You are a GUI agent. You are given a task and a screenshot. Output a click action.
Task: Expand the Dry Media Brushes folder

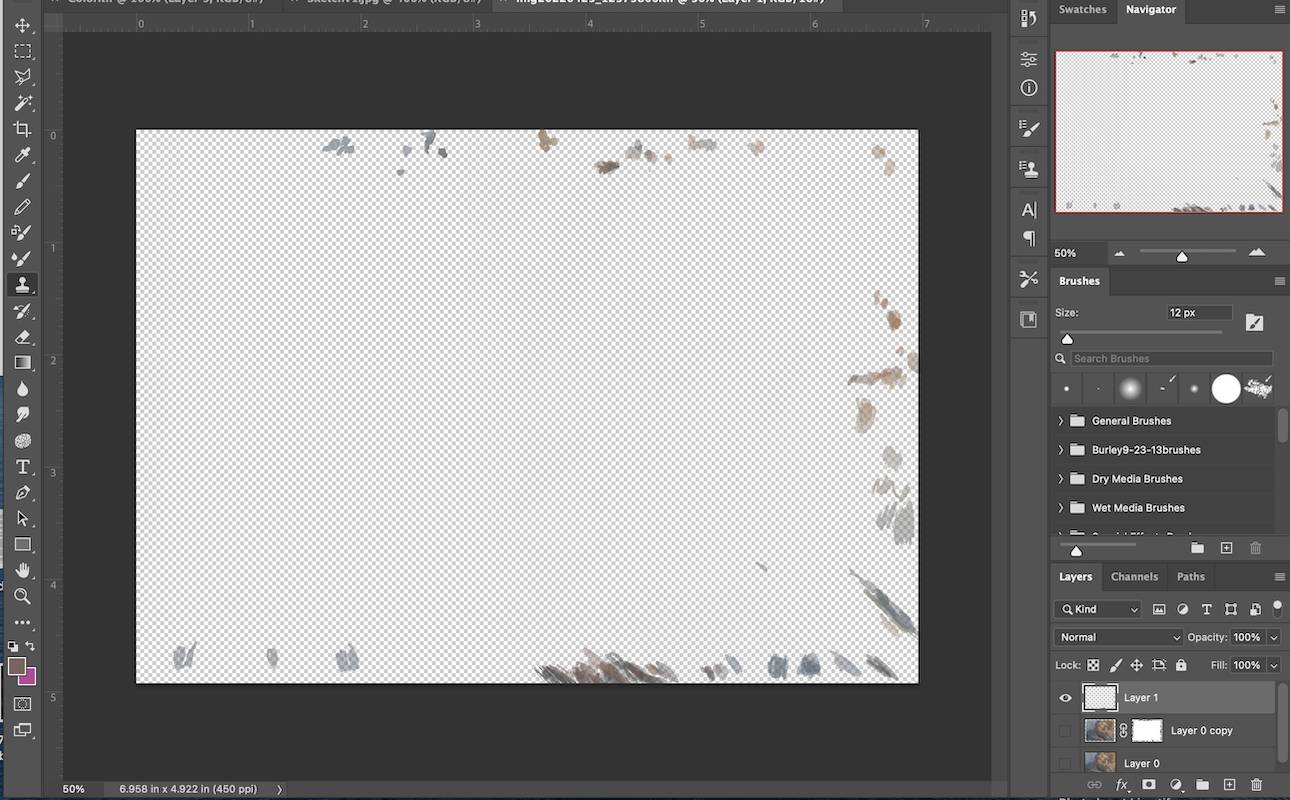(x=1061, y=479)
